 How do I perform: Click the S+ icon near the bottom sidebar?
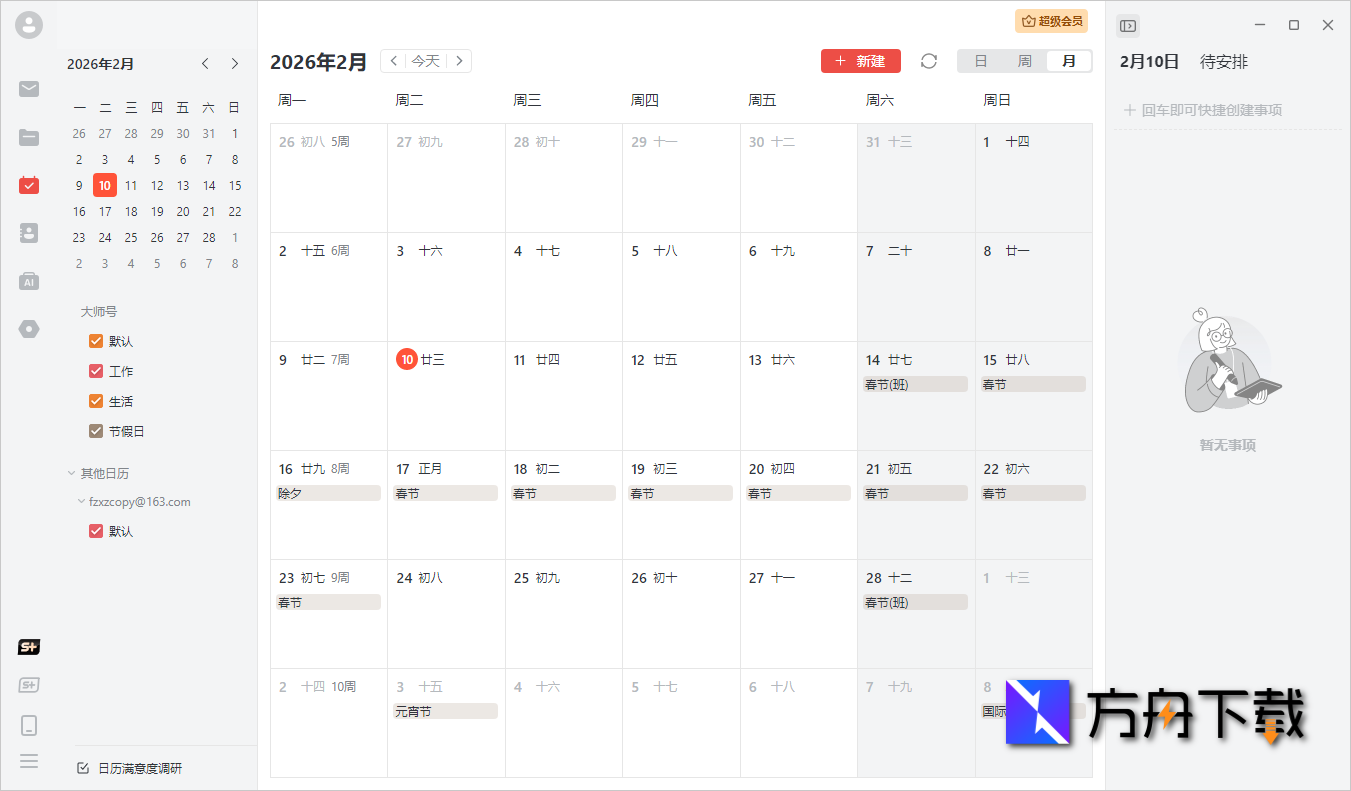(x=28, y=647)
